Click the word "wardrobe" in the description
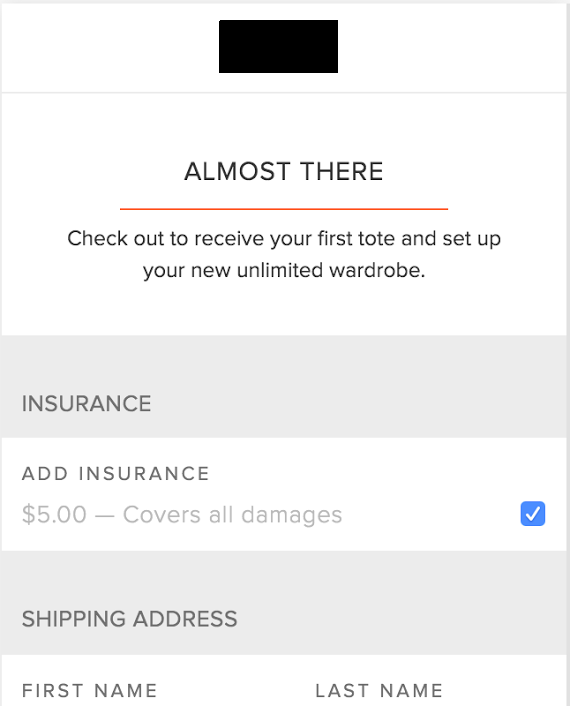Screen dimensions: 570x706 pos(377,270)
